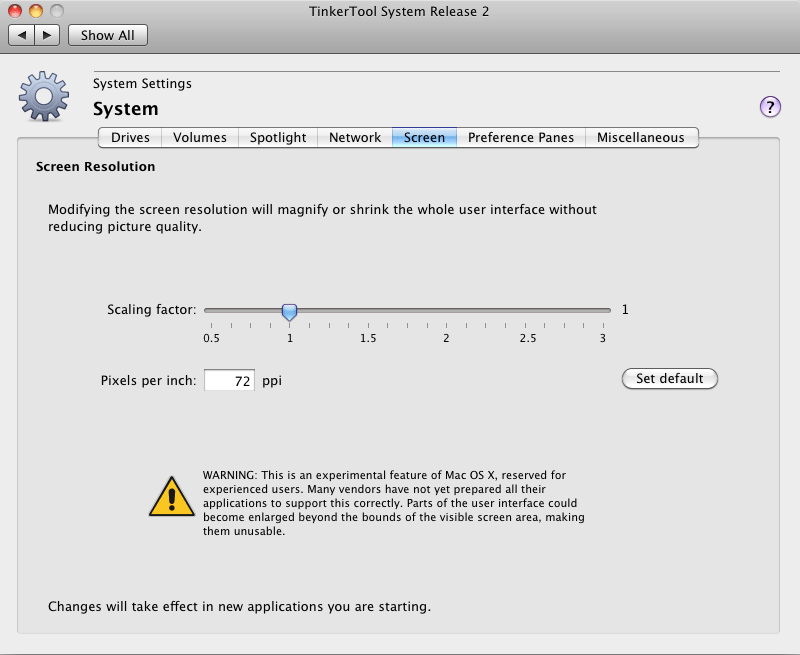Click the slider track near the 2 mark

click(446, 310)
